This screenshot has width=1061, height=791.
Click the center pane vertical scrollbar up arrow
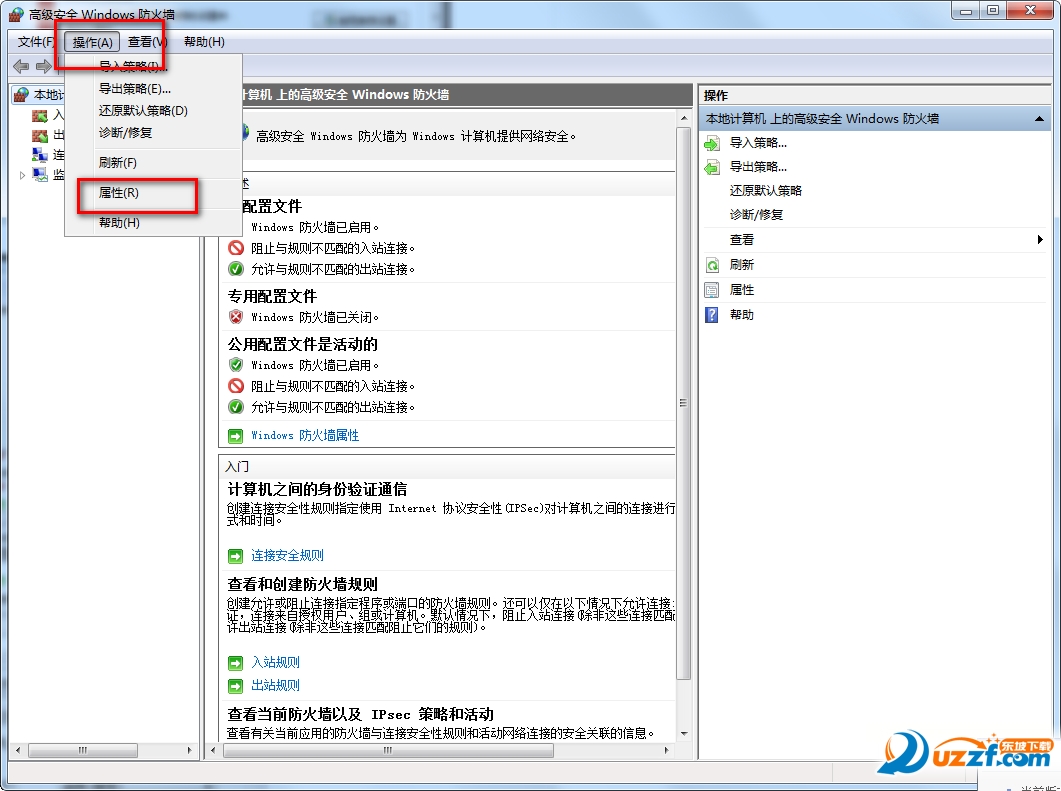pyautogui.click(x=684, y=118)
